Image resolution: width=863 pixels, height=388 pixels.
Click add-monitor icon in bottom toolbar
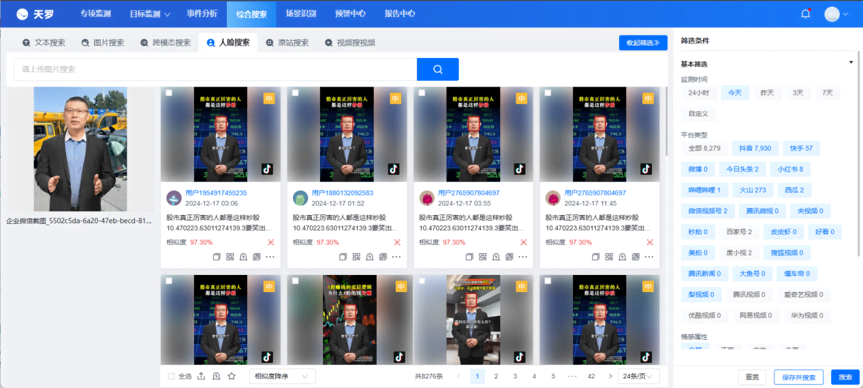(216, 376)
